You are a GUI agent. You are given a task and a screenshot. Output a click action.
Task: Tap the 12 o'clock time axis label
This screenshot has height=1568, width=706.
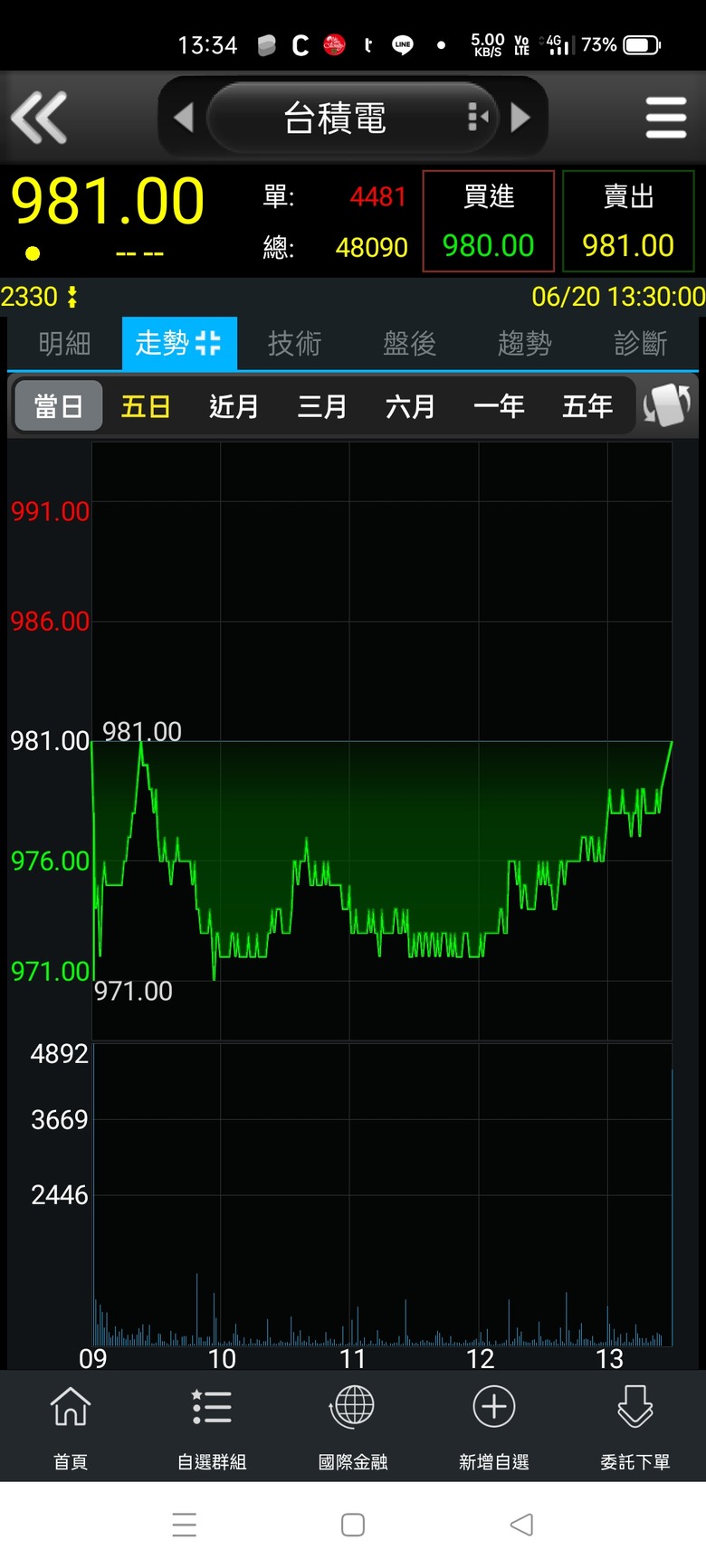coord(480,1358)
